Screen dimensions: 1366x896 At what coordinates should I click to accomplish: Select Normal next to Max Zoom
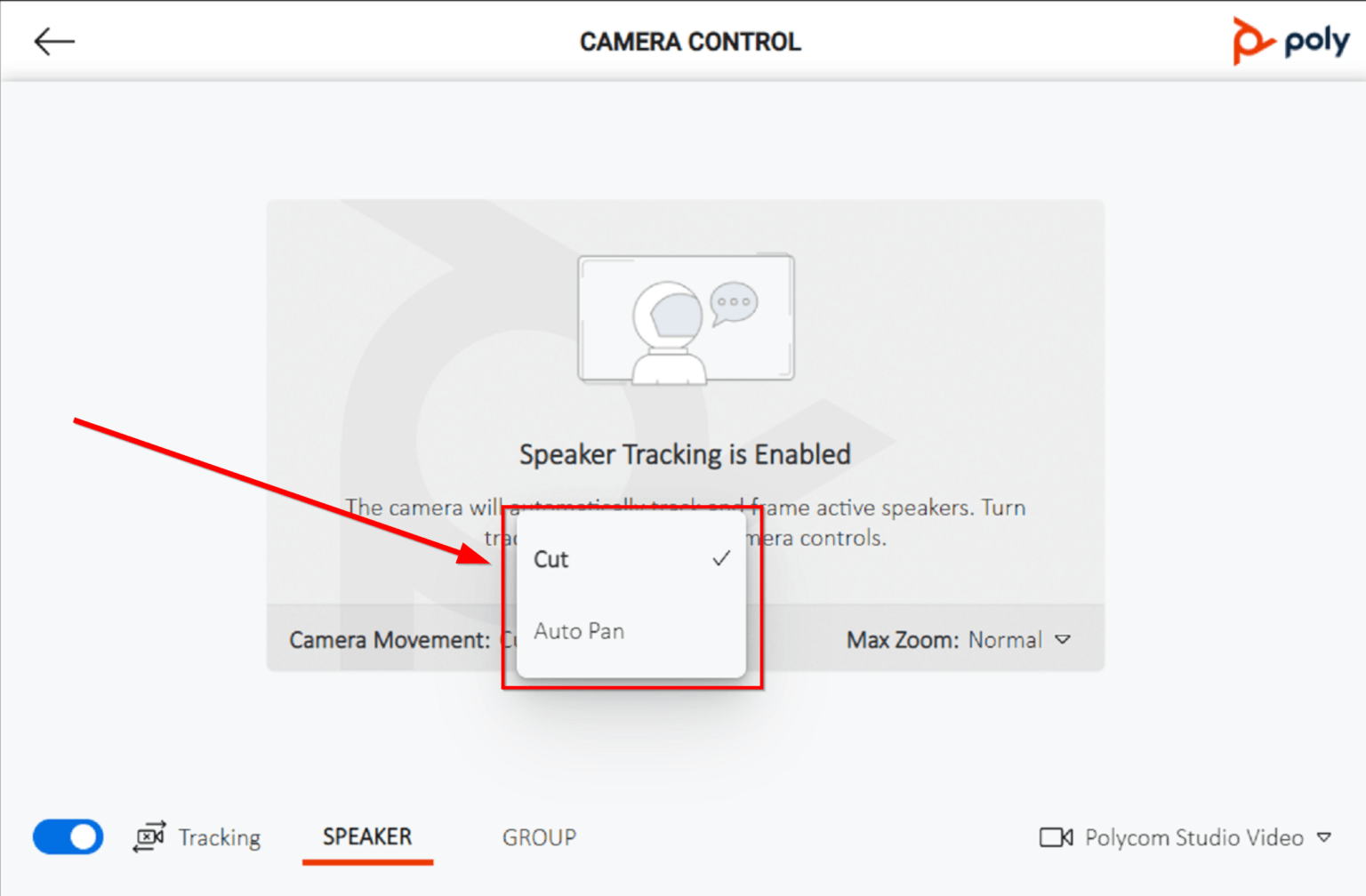(1004, 640)
